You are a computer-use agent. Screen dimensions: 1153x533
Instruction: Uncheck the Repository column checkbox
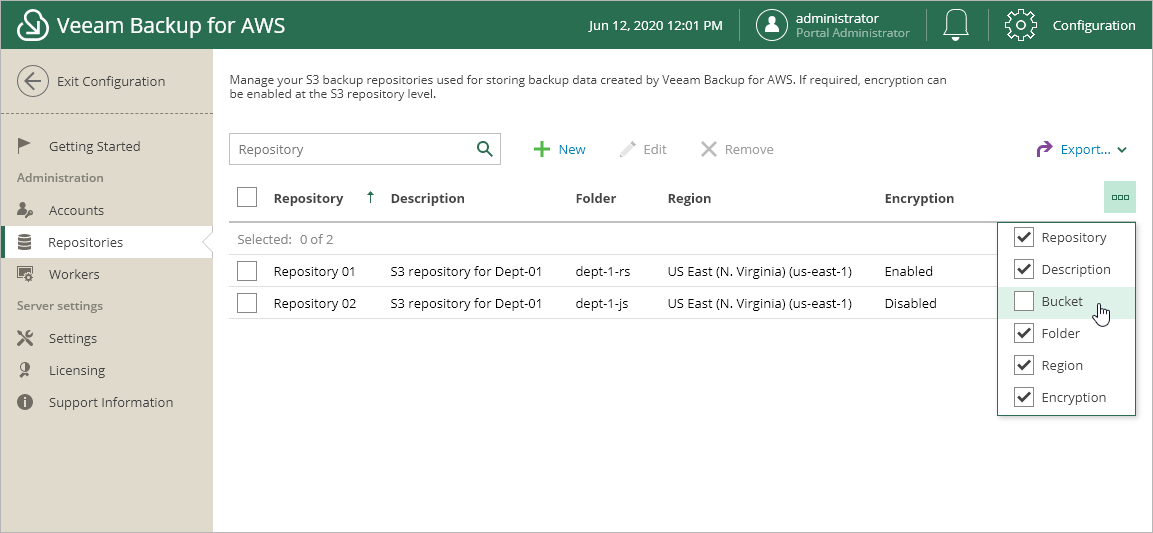(x=1024, y=237)
